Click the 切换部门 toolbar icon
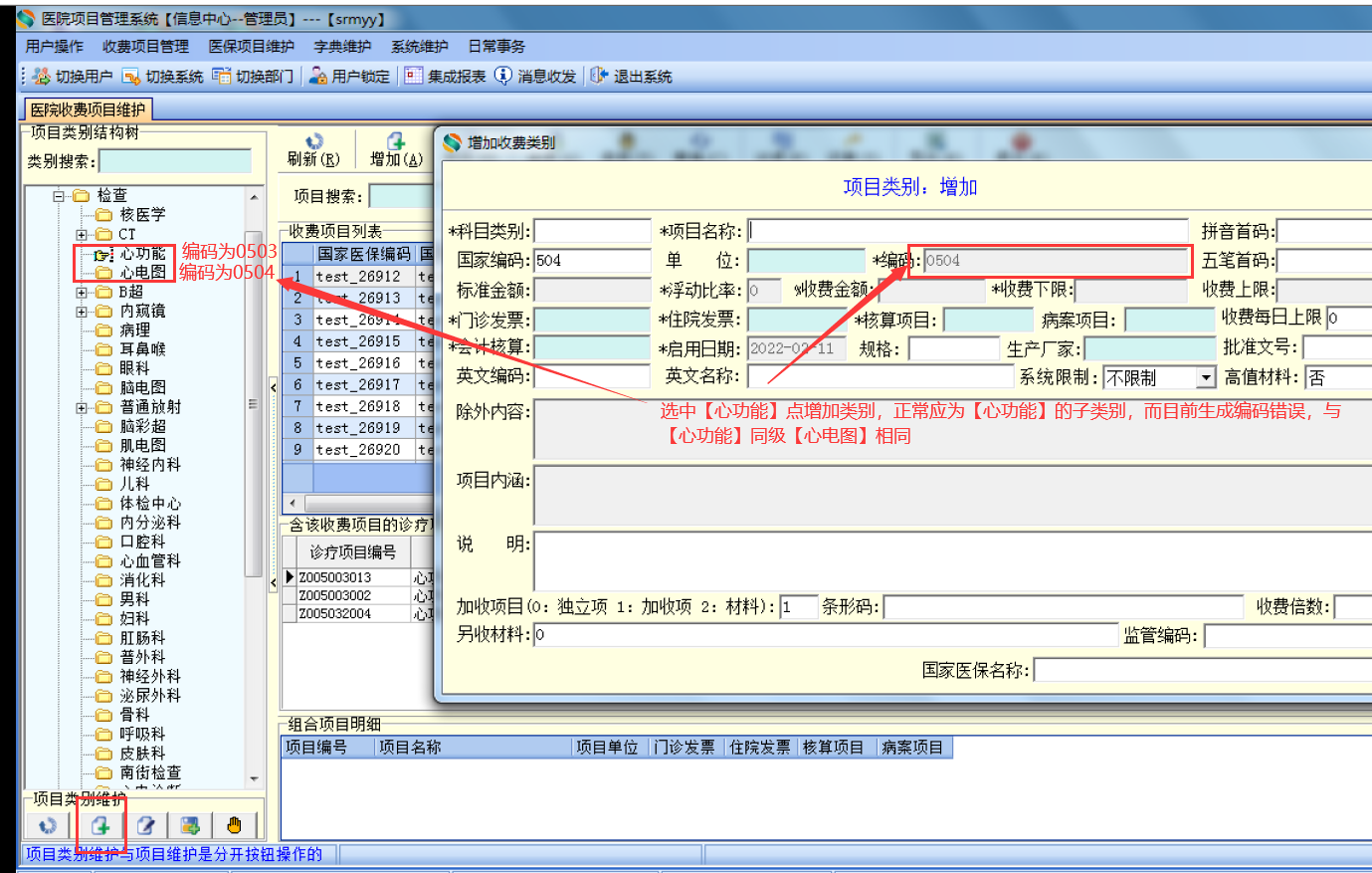 253,76
